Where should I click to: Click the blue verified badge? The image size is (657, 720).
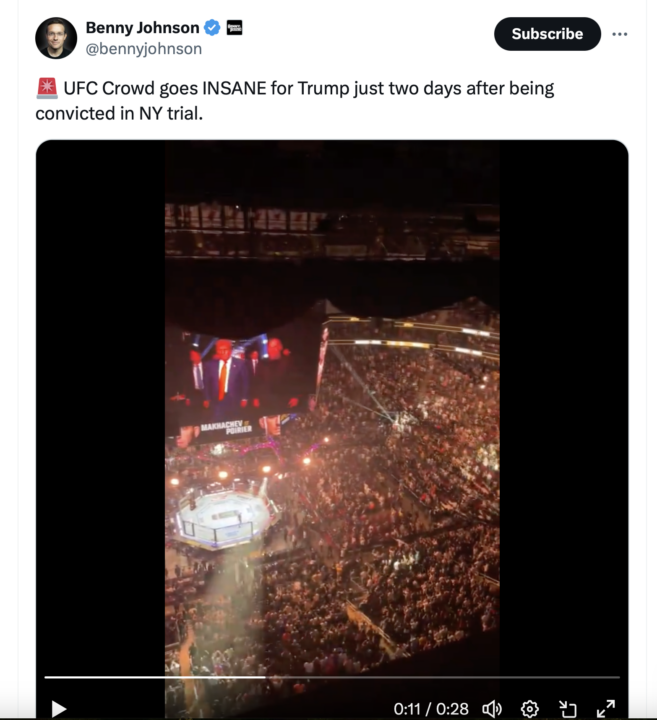(212, 28)
